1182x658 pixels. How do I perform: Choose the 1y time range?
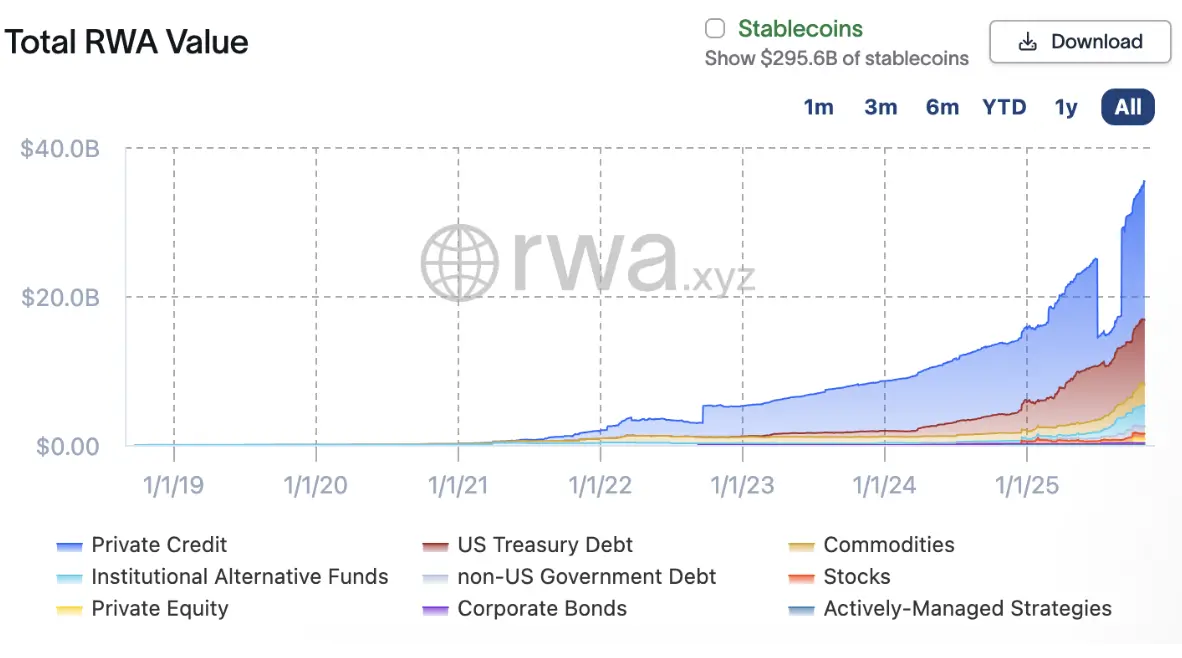click(x=1066, y=107)
